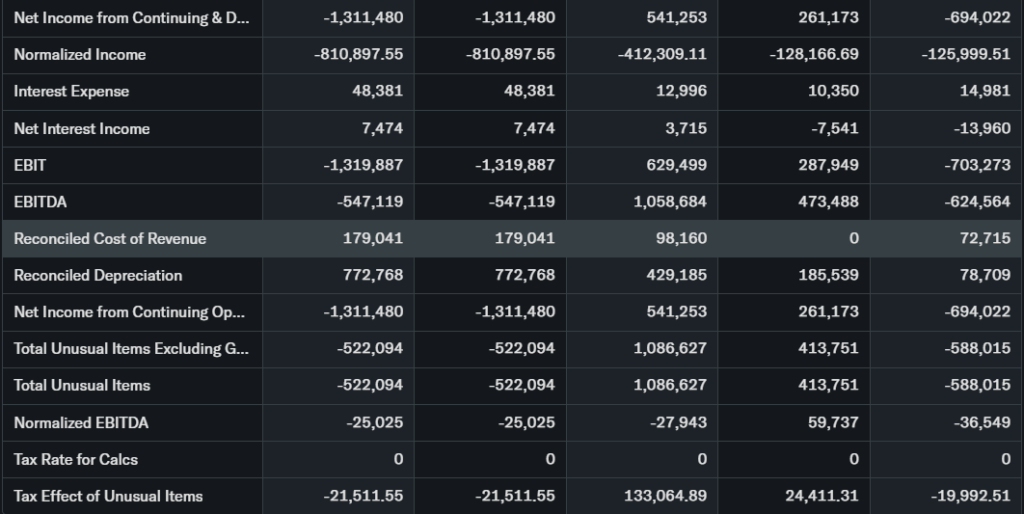Click the 59,737 Normalized EBITDA cell

(x=831, y=422)
